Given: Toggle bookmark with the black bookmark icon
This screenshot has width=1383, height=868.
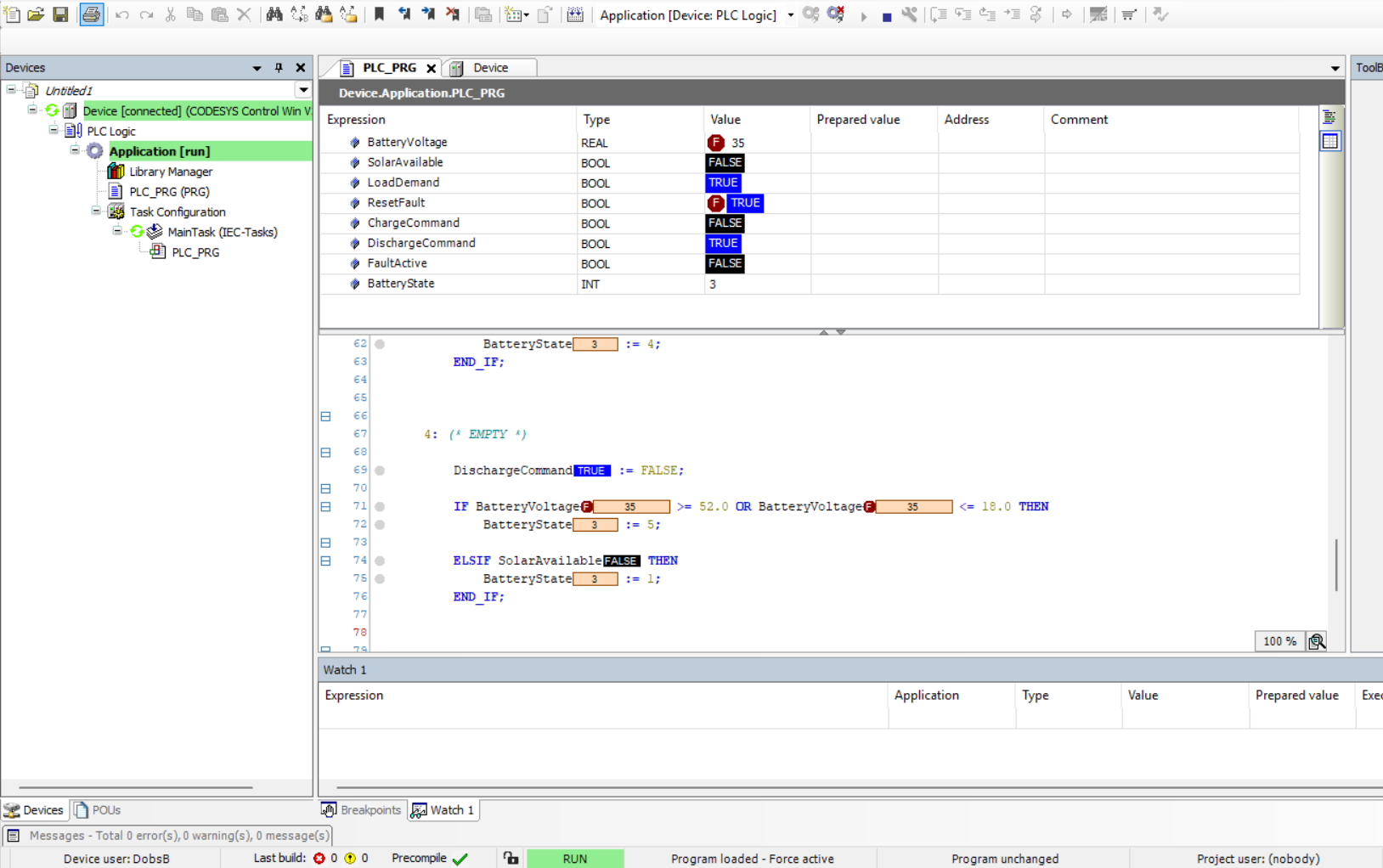Looking at the screenshot, I should tap(380, 14).
